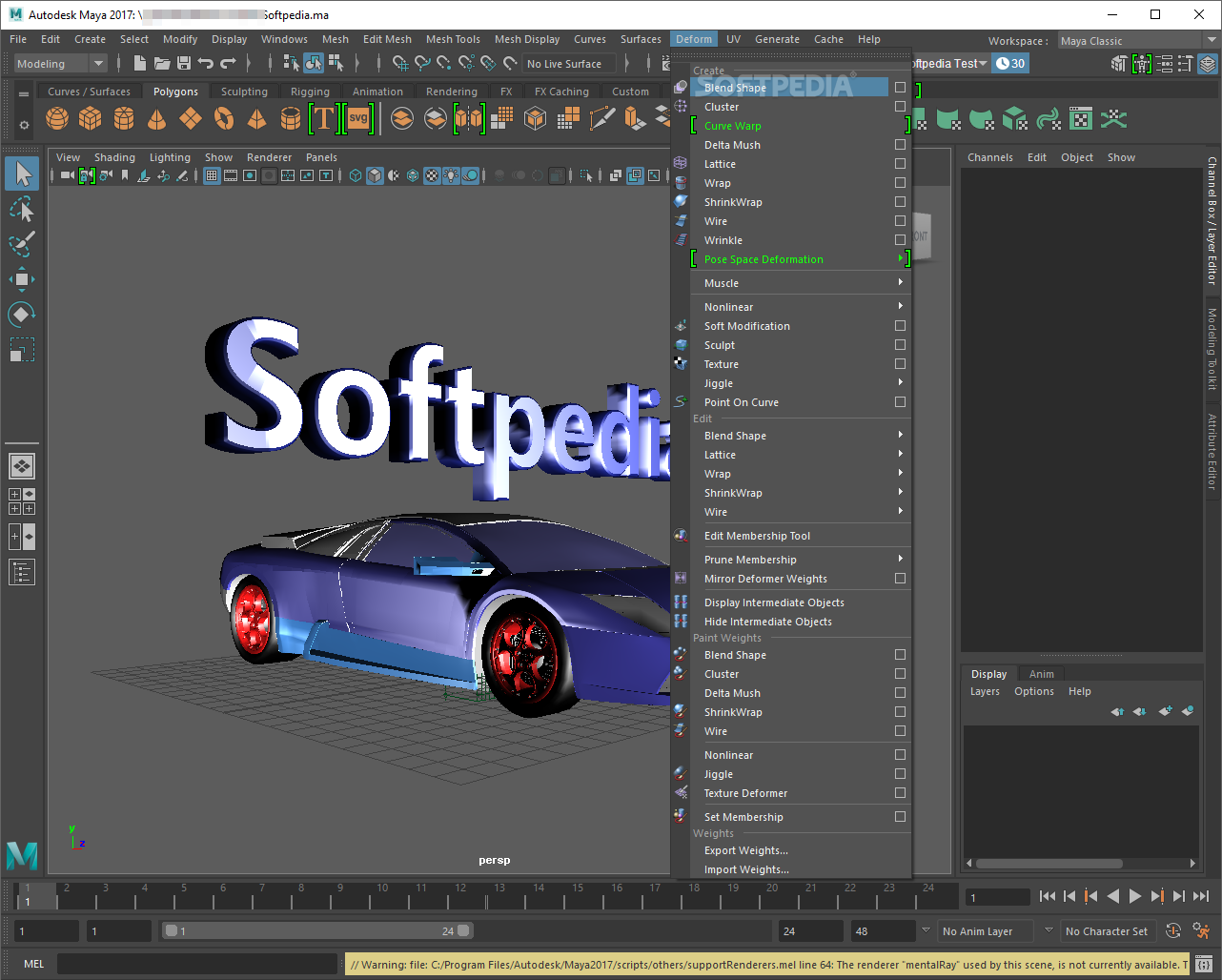This screenshot has width=1222, height=980.
Task: Click the Save Scene disk icon
Action: point(184,64)
